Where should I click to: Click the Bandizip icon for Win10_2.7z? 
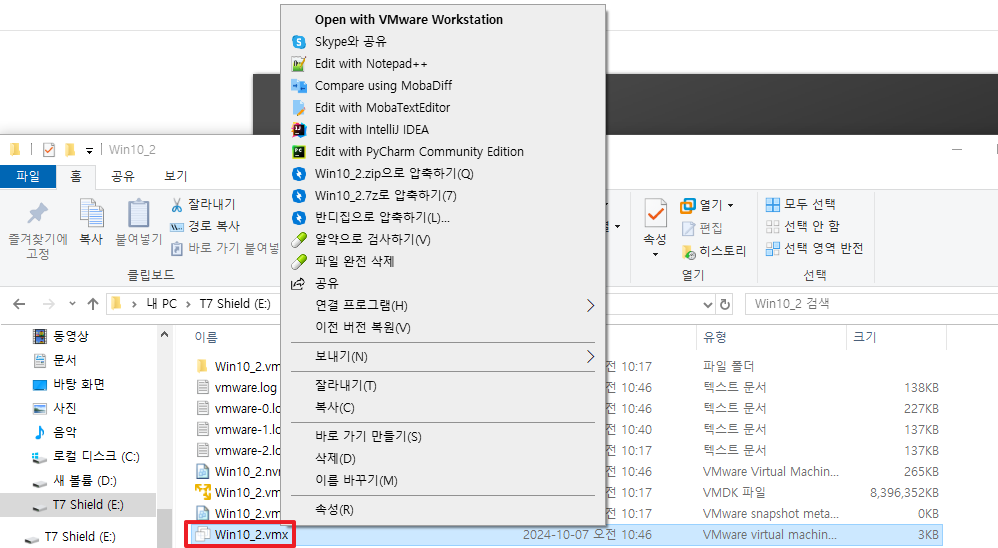pyautogui.click(x=299, y=195)
